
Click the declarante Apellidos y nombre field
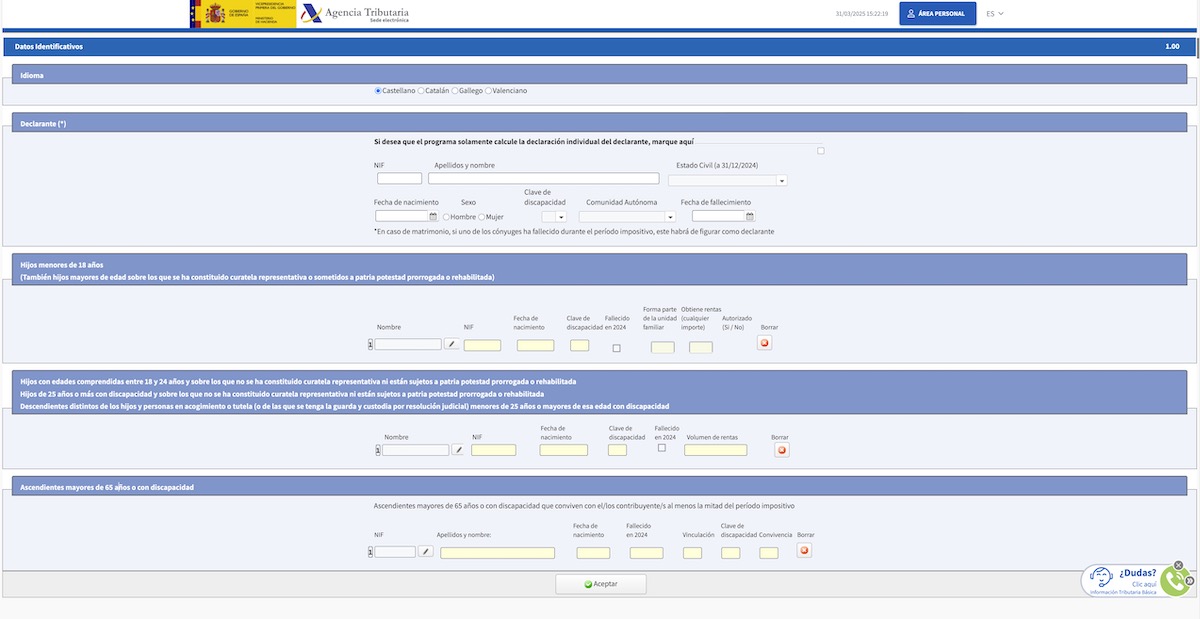544,179
